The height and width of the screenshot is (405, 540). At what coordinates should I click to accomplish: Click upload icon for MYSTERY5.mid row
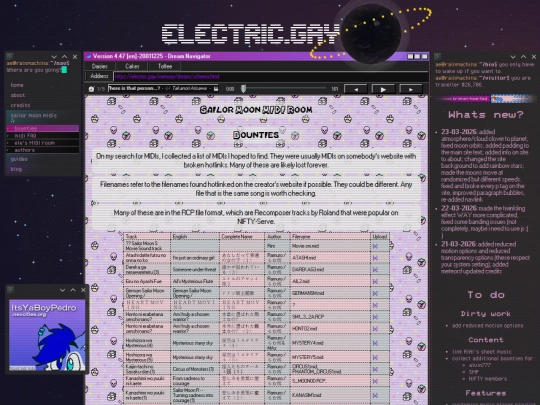pyautogui.click(x=375, y=357)
